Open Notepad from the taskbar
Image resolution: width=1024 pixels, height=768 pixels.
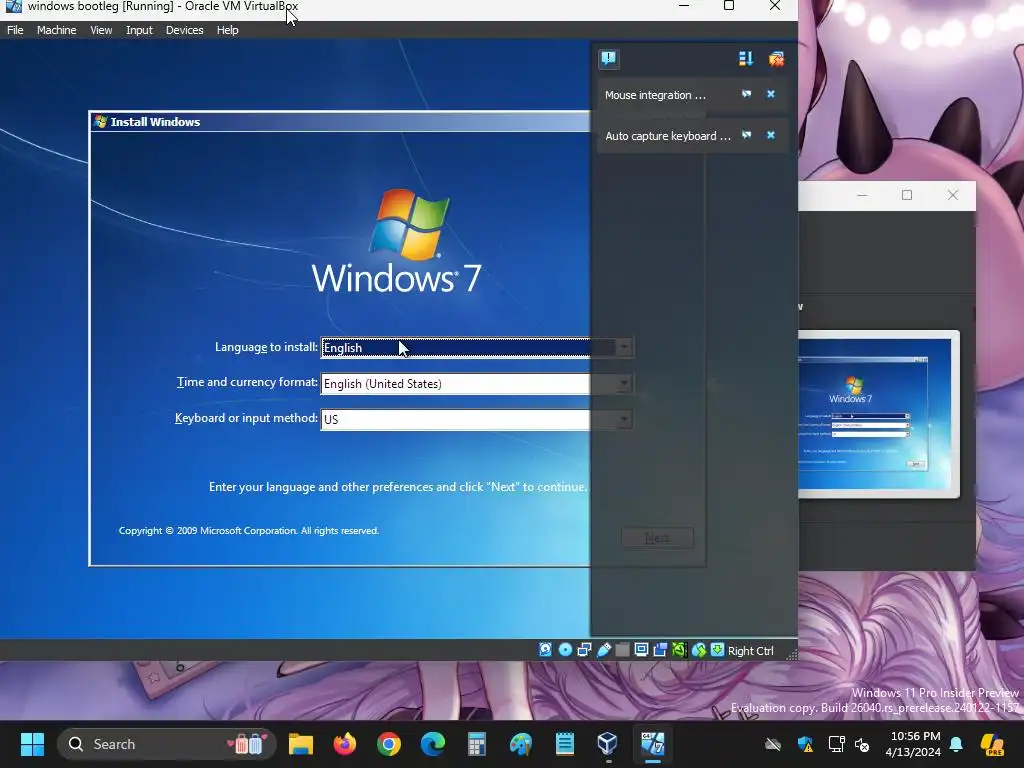pos(565,744)
